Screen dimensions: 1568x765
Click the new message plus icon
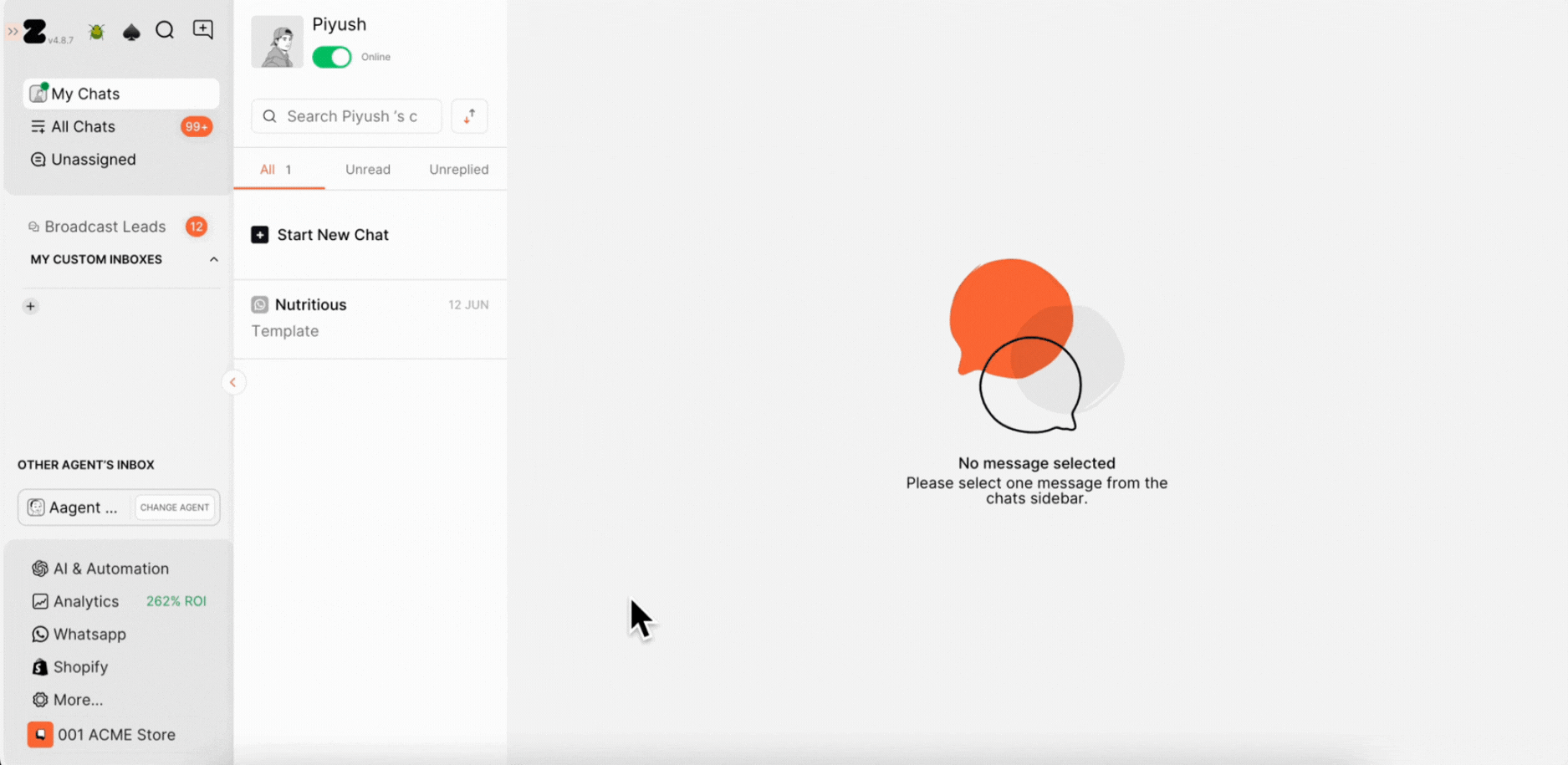click(203, 30)
